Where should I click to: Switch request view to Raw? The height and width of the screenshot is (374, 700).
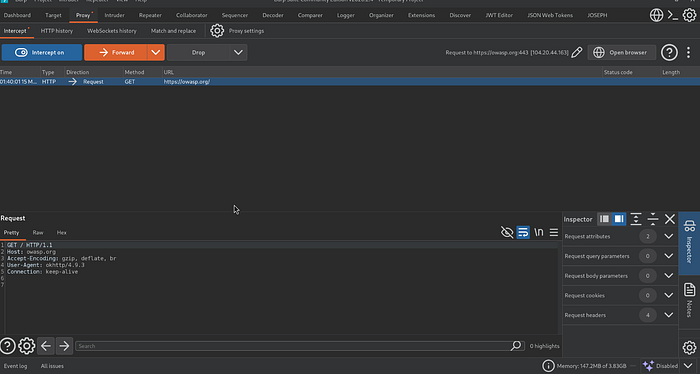38,233
